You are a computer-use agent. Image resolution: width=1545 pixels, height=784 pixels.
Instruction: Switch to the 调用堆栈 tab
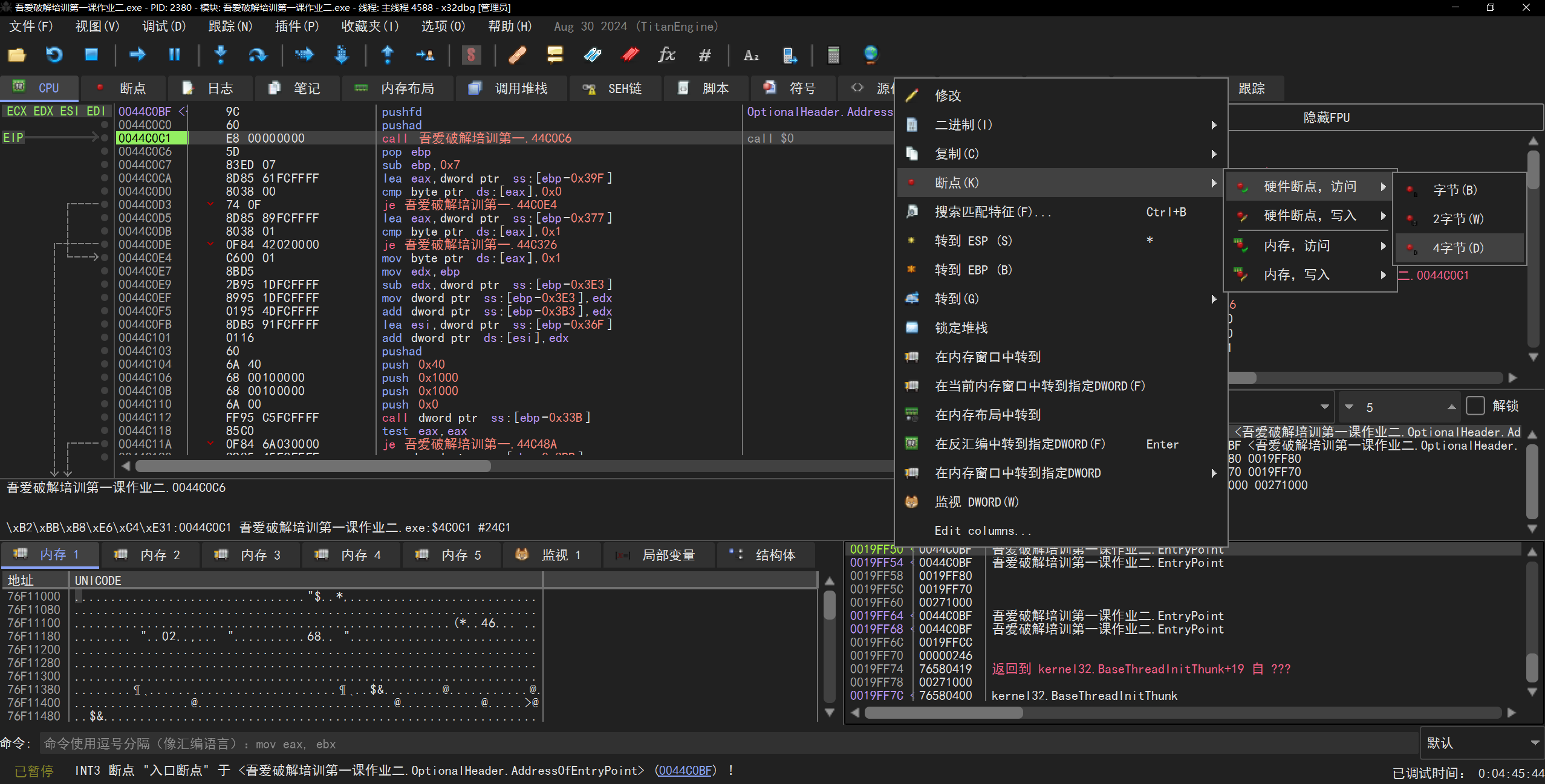pos(512,88)
